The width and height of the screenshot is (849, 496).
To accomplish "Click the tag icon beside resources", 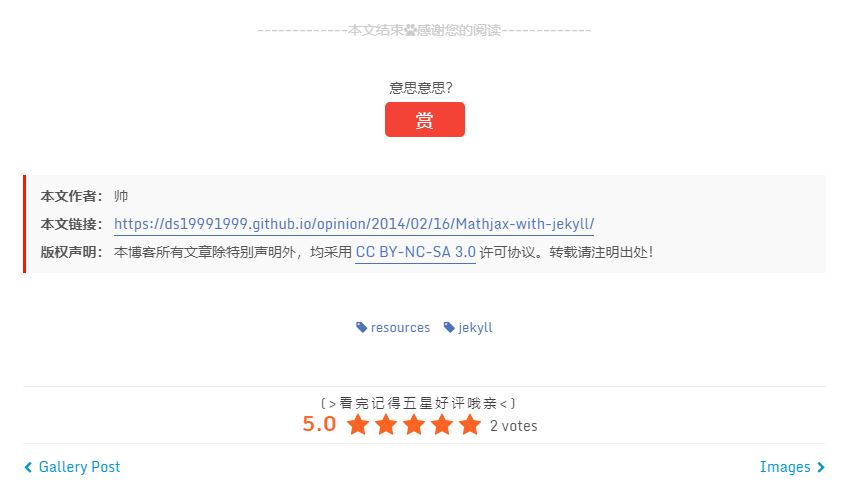I will point(361,327).
